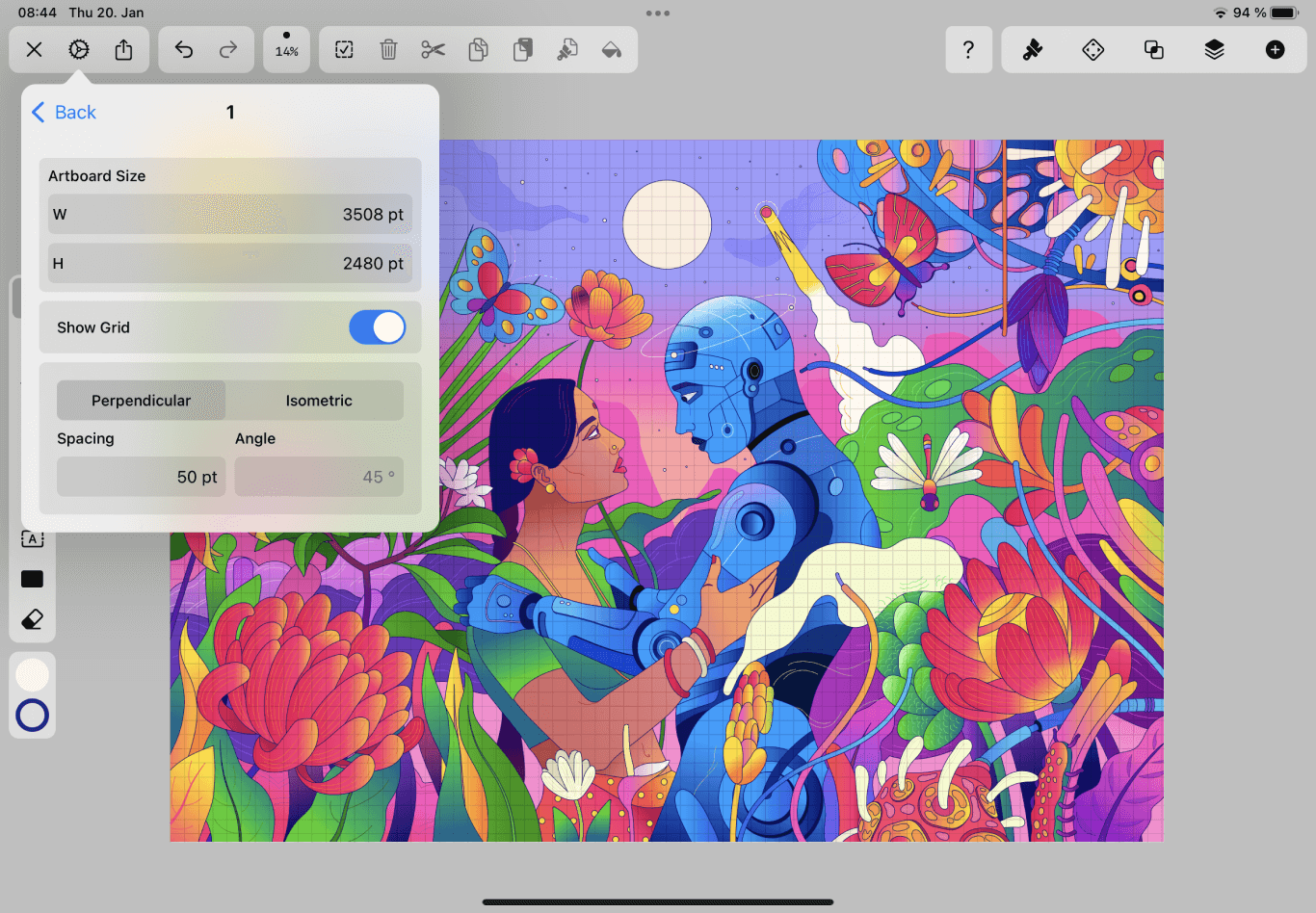This screenshot has height=913, width=1316.
Task: Open the brush style pin icon
Action: [x=1033, y=50]
